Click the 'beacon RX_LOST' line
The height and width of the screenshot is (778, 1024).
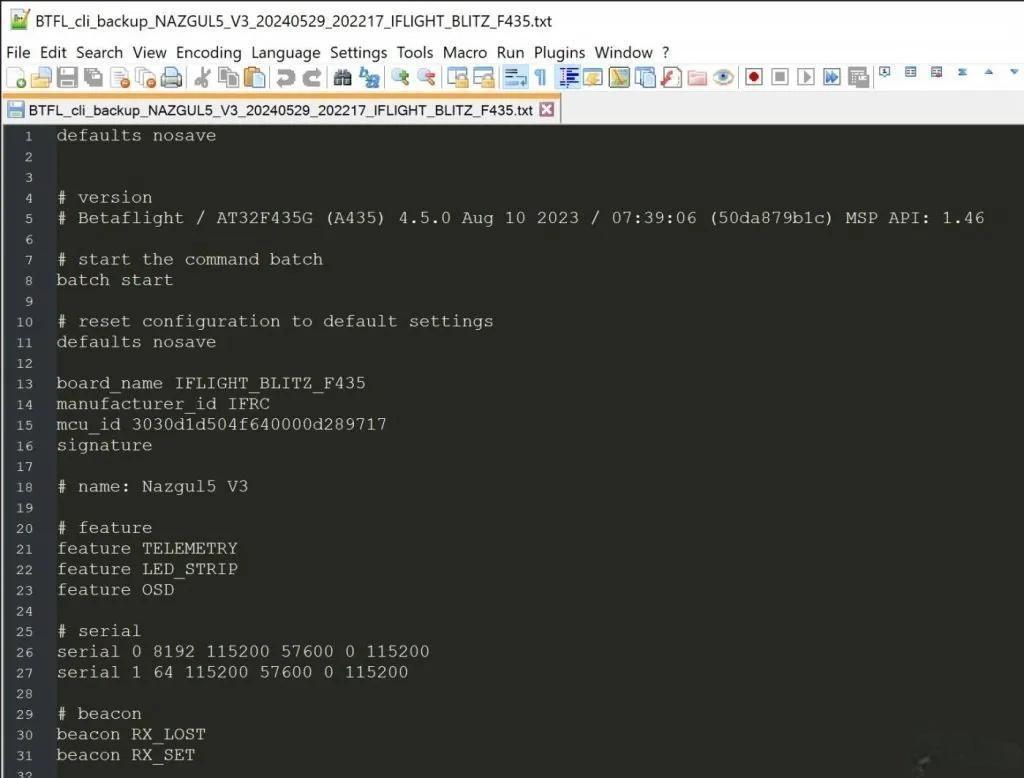coord(131,735)
